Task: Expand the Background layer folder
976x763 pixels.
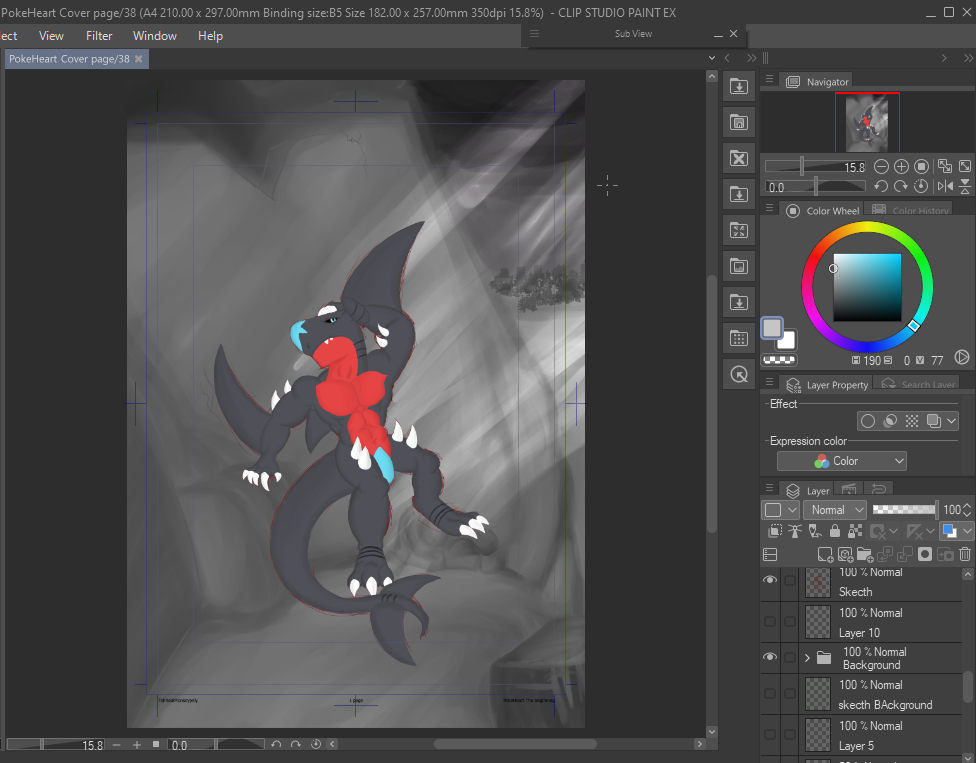Action: [x=807, y=657]
